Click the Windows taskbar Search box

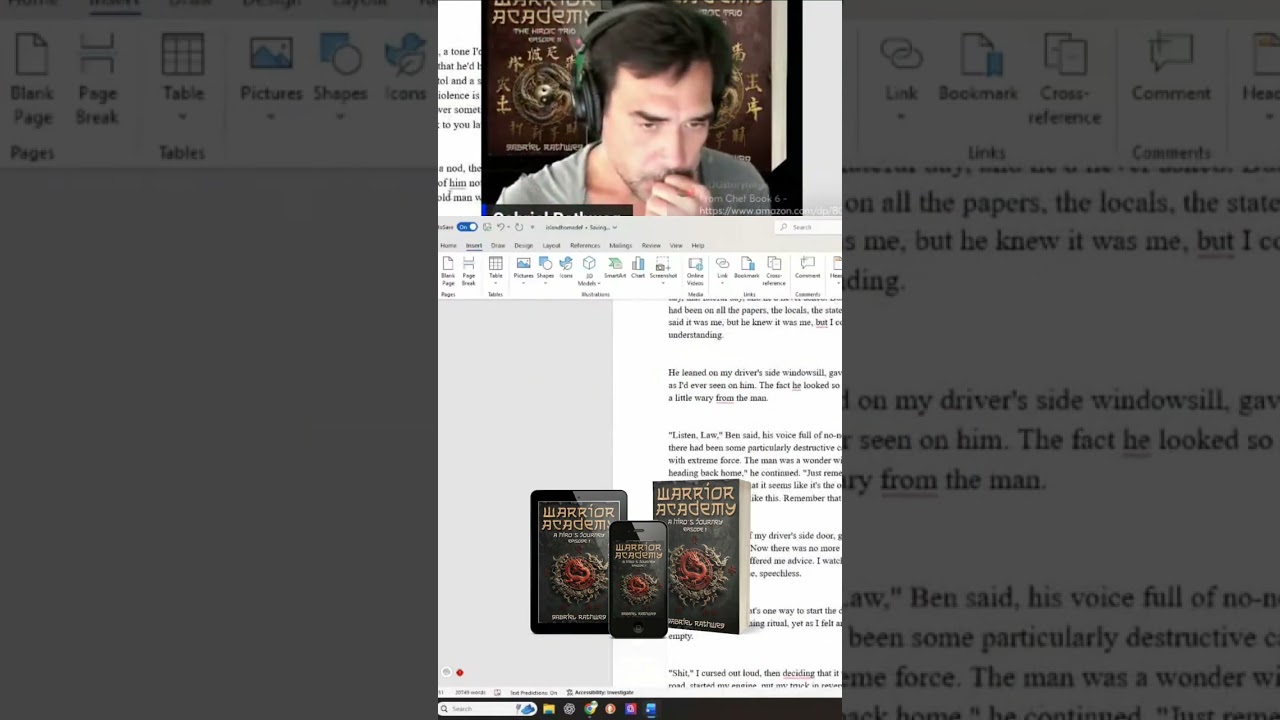[488, 709]
